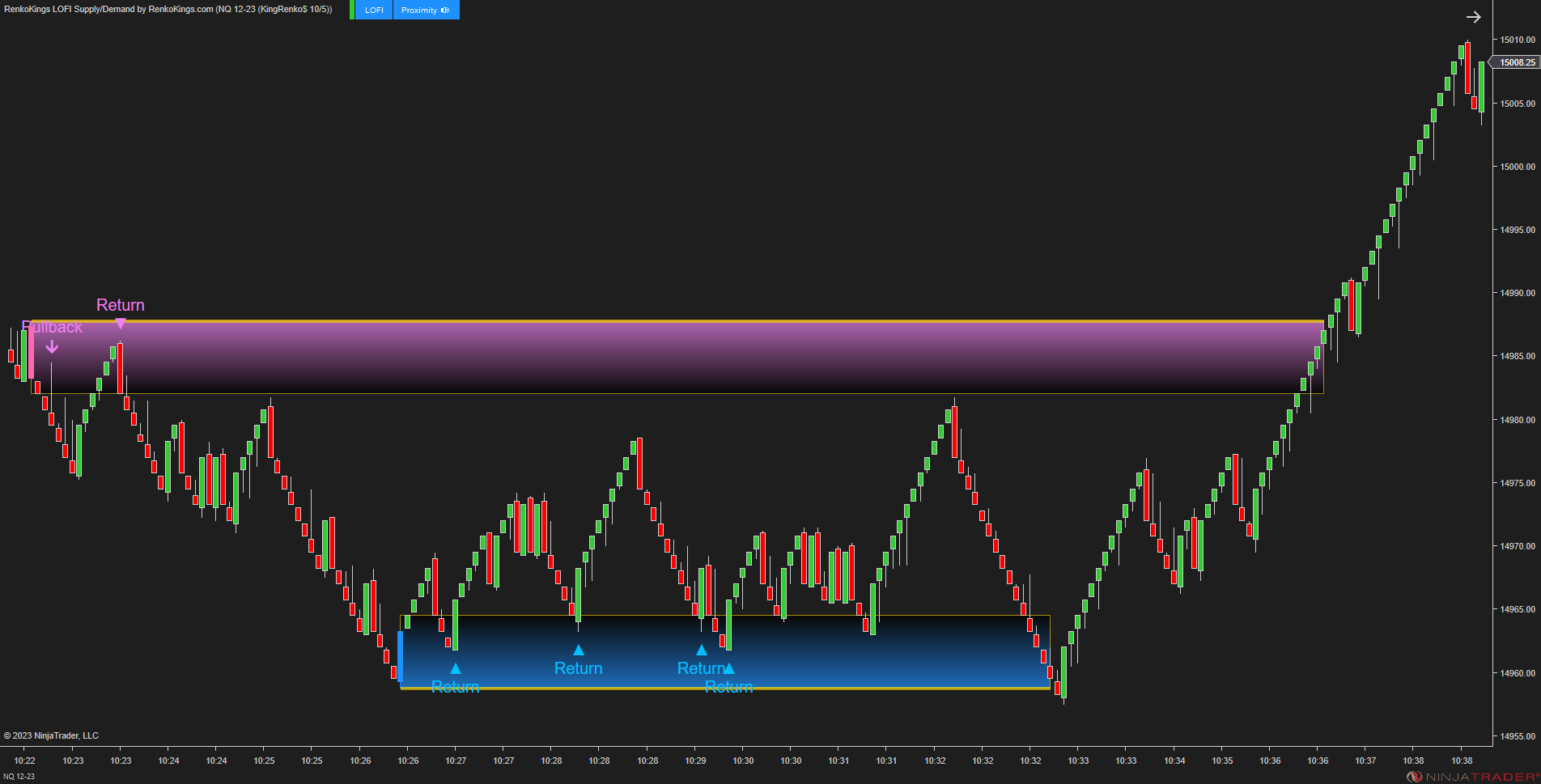Screen dimensions: 1541x784
Task: Click the speaker icon on the Proximity button
Action: pos(444,10)
